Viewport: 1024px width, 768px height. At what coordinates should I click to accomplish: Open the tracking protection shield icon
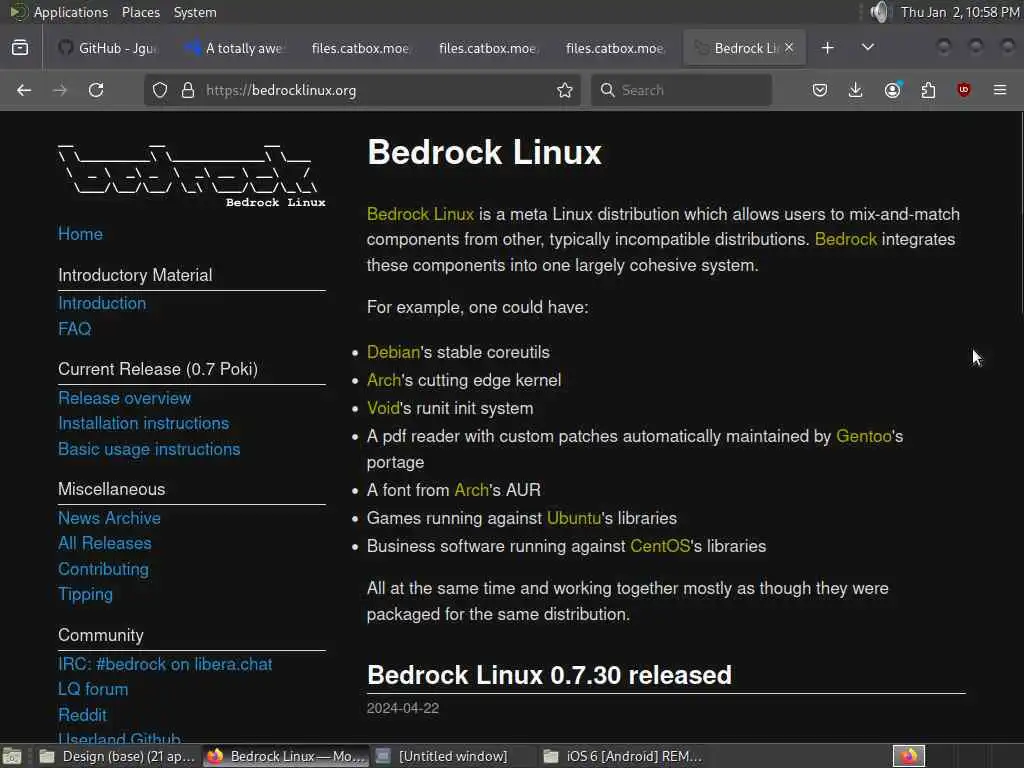pos(160,90)
